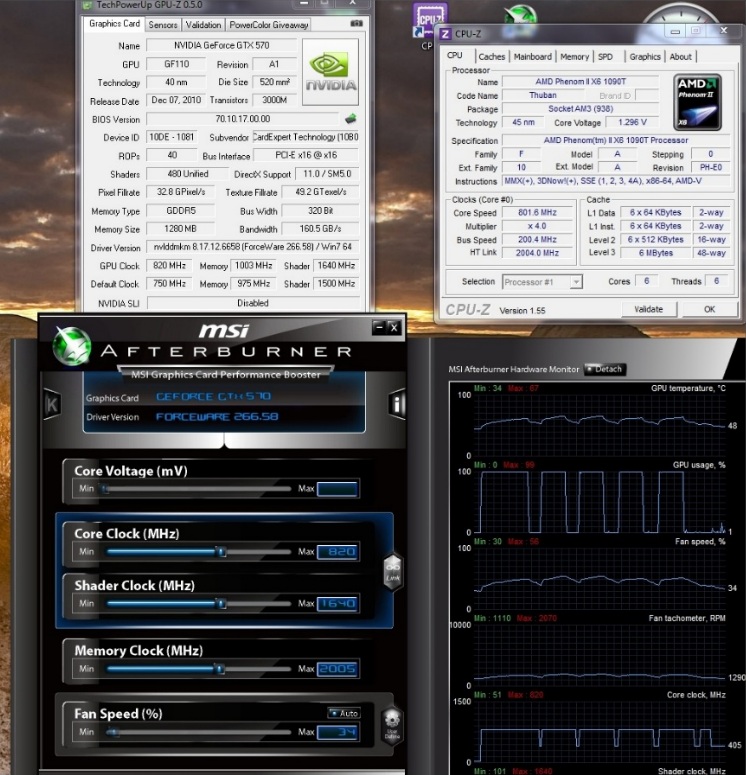Click the Core Clock value field 820

[x=337, y=552]
